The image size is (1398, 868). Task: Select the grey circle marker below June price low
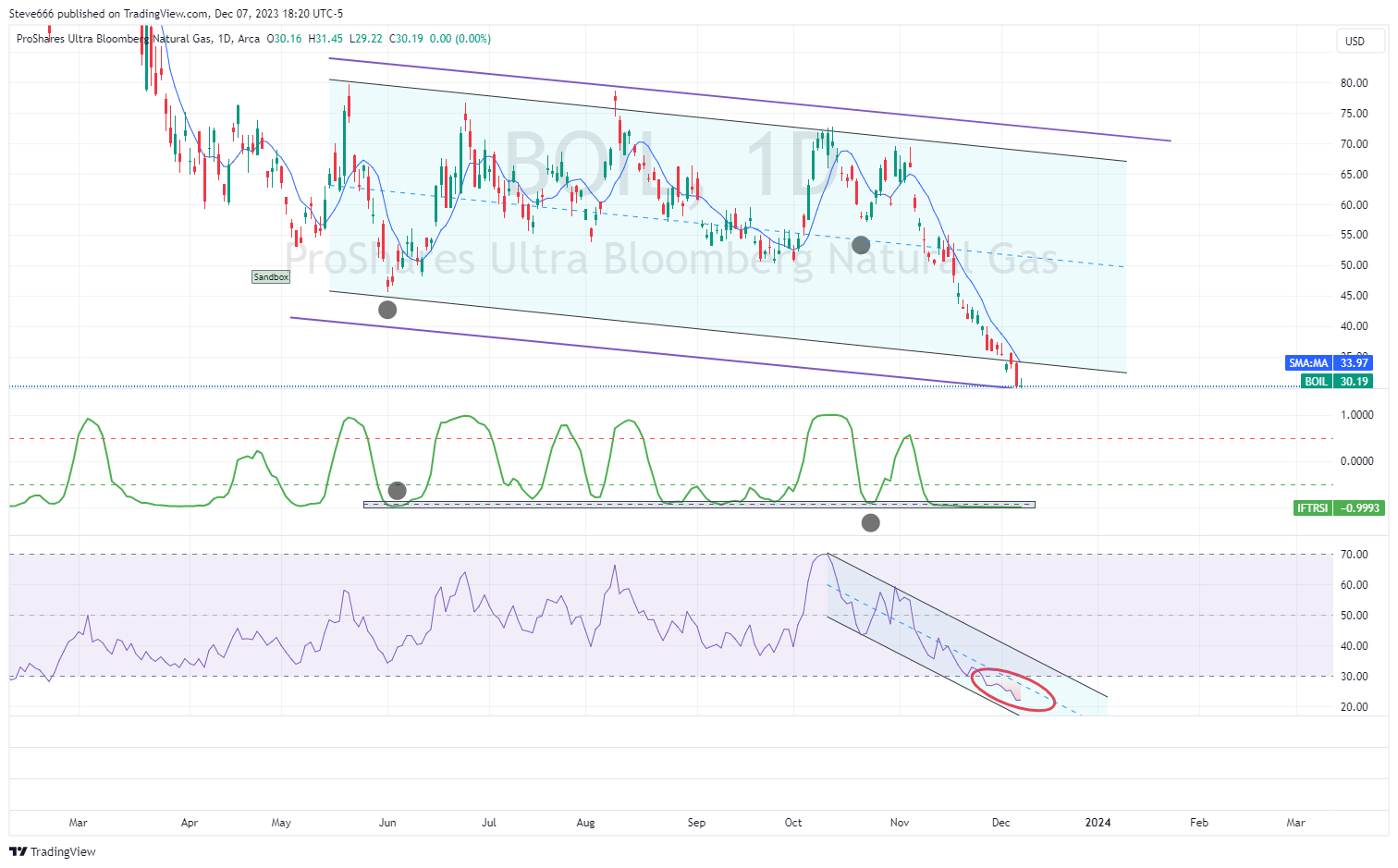pyautogui.click(x=387, y=310)
